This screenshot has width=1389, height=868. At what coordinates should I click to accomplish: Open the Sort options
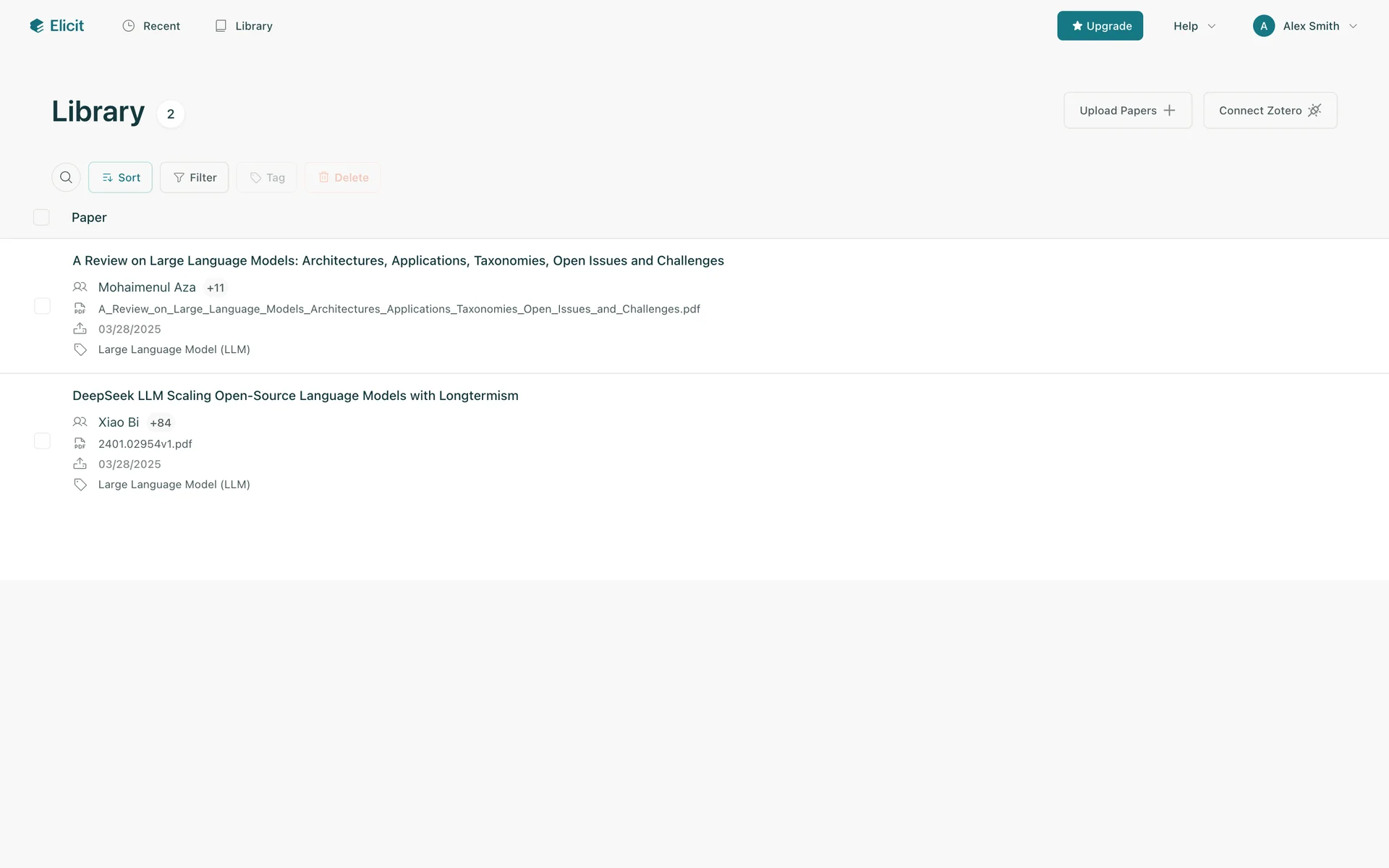point(120,177)
